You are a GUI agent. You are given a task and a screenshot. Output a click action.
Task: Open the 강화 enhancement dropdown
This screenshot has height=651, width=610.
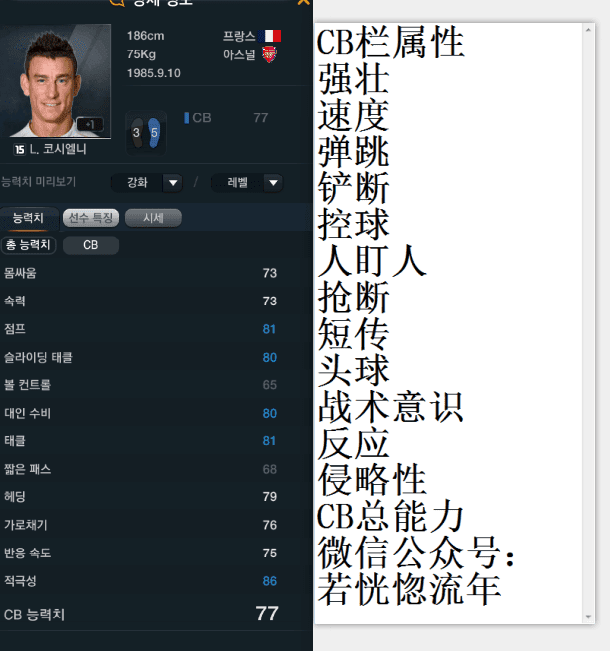(x=147, y=183)
